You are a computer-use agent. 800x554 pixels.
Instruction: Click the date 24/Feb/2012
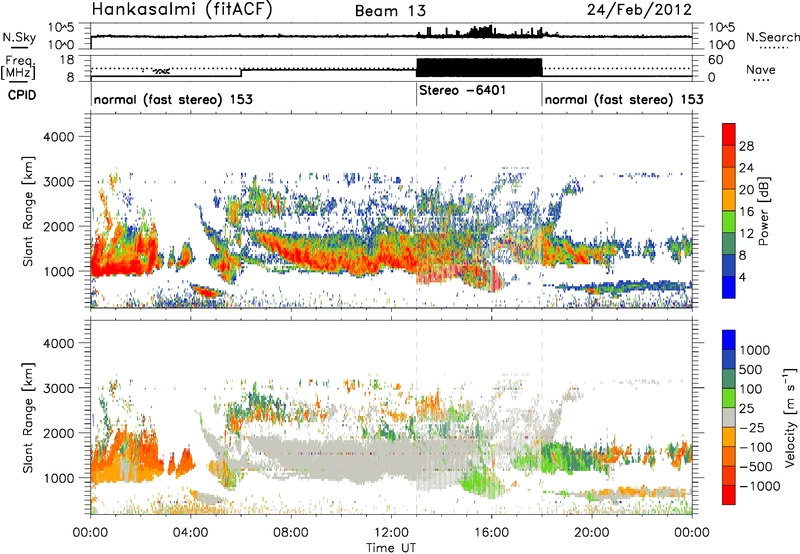tap(639, 10)
